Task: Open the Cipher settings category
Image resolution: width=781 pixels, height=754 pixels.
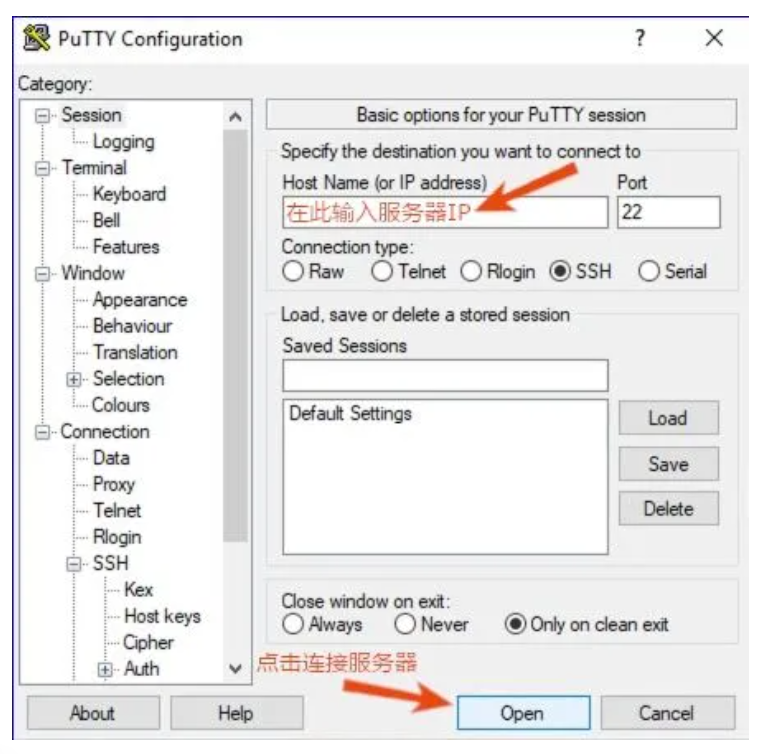Action: pyautogui.click(x=148, y=643)
